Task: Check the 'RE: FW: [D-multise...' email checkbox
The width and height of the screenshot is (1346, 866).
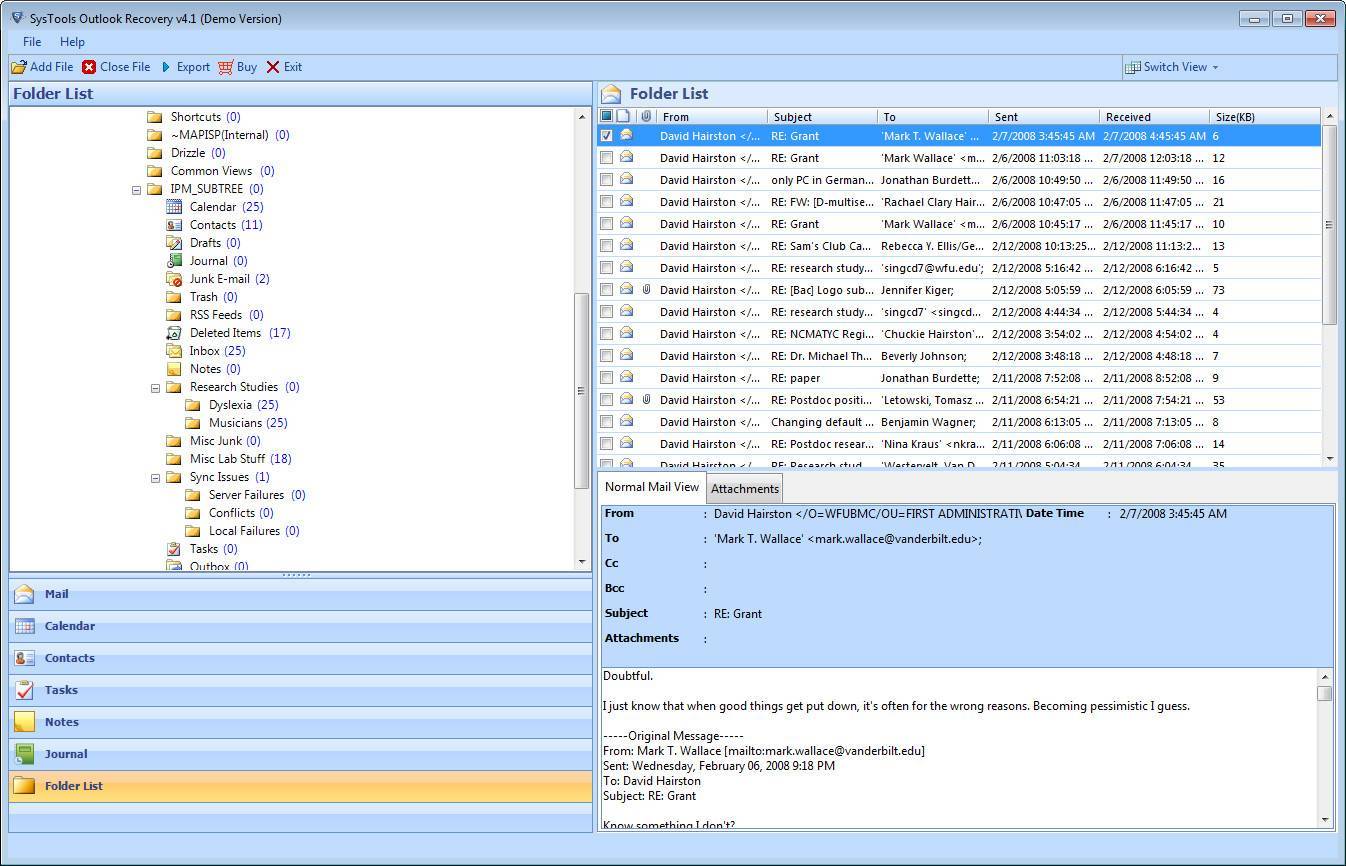Action: [x=606, y=202]
